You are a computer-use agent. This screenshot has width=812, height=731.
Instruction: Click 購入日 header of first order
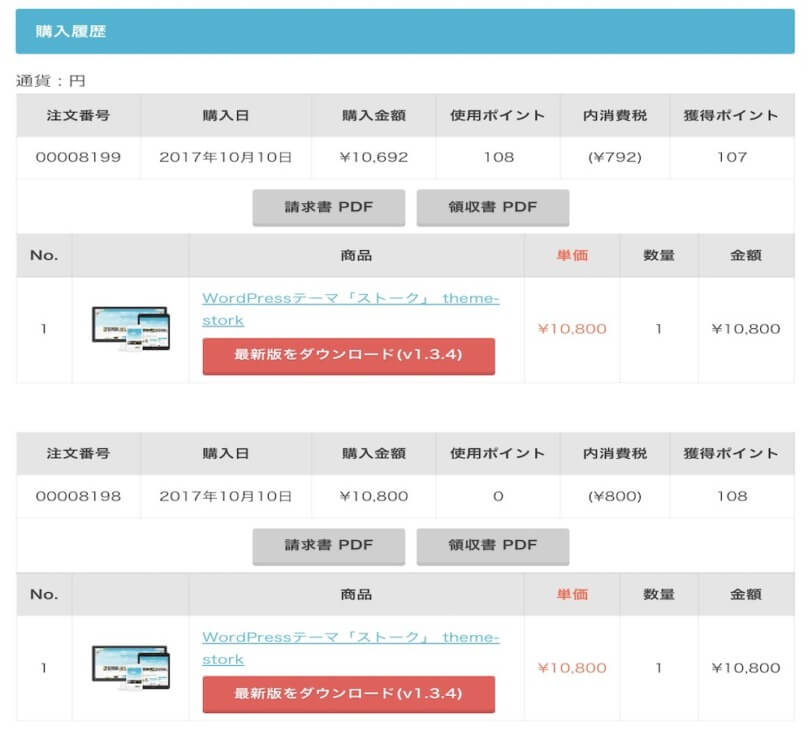[x=226, y=115]
